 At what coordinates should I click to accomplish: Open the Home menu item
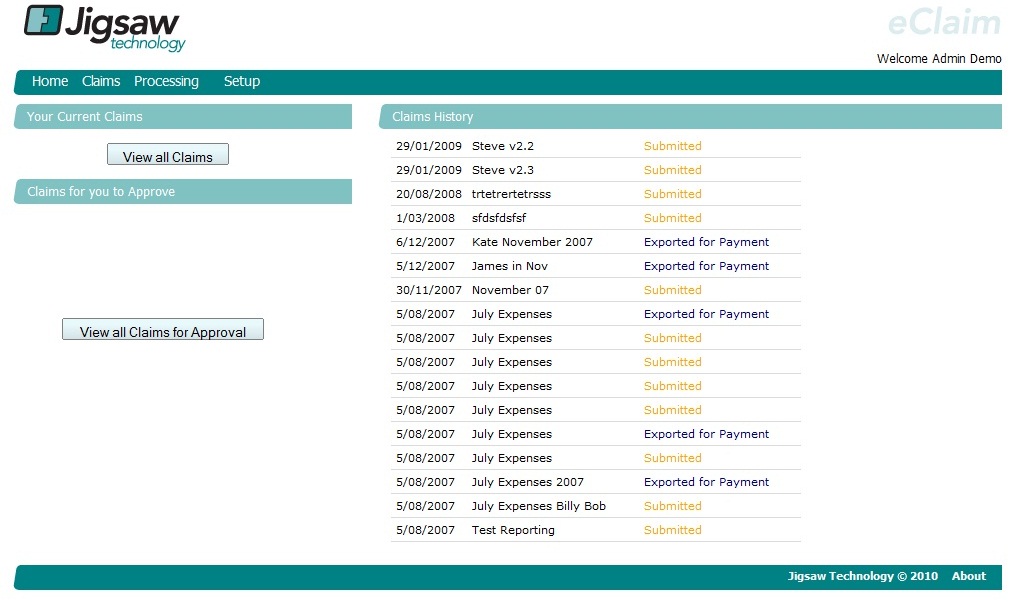(x=50, y=81)
